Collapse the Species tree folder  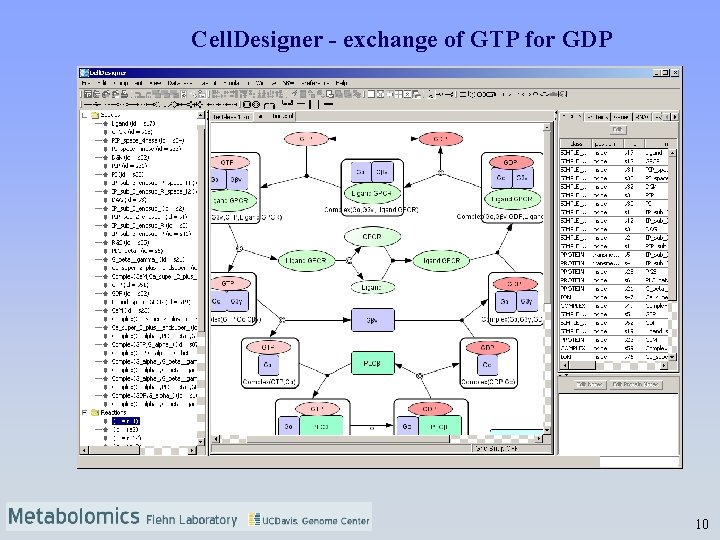click(85, 115)
